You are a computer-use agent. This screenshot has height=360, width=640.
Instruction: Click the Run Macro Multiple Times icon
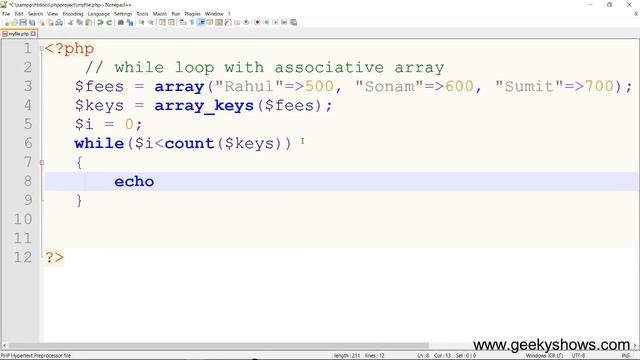pyautogui.click(x=284, y=22)
